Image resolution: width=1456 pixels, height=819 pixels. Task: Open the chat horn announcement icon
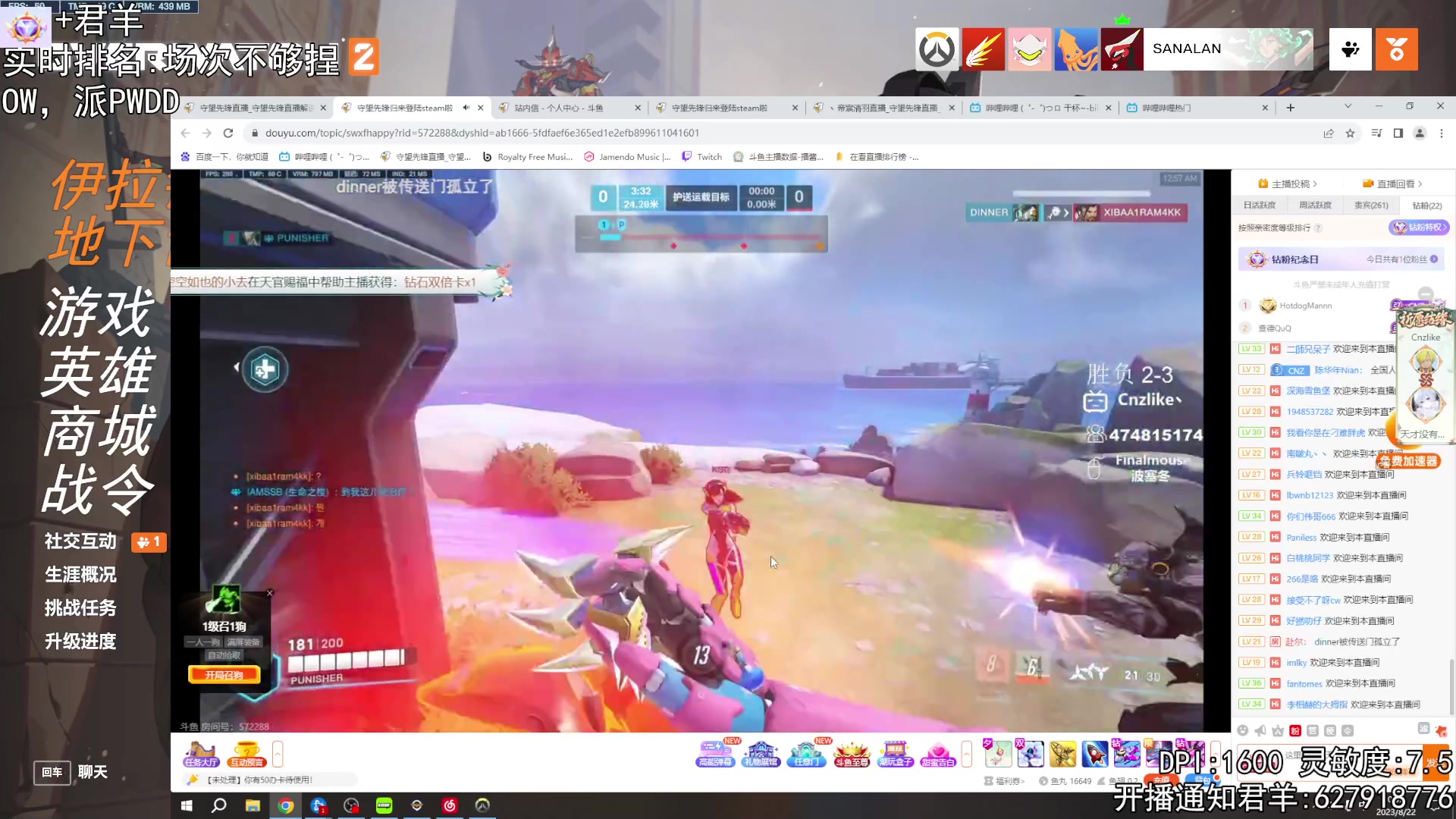click(x=1260, y=730)
